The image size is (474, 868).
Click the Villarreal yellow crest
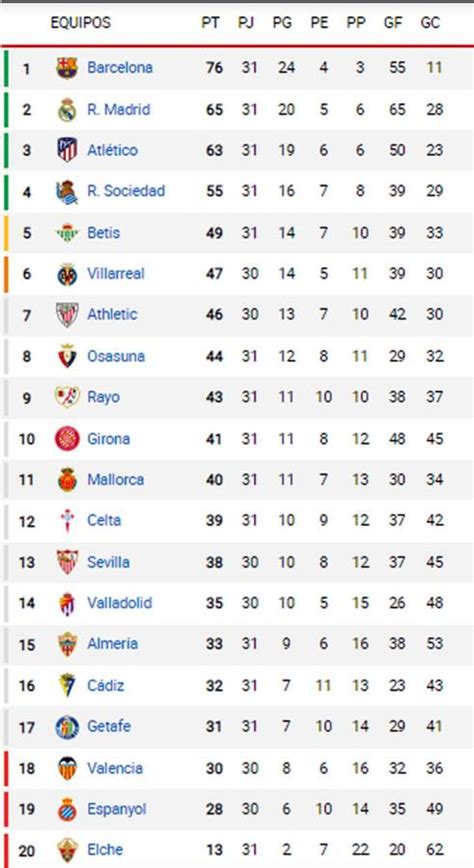(67, 273)
